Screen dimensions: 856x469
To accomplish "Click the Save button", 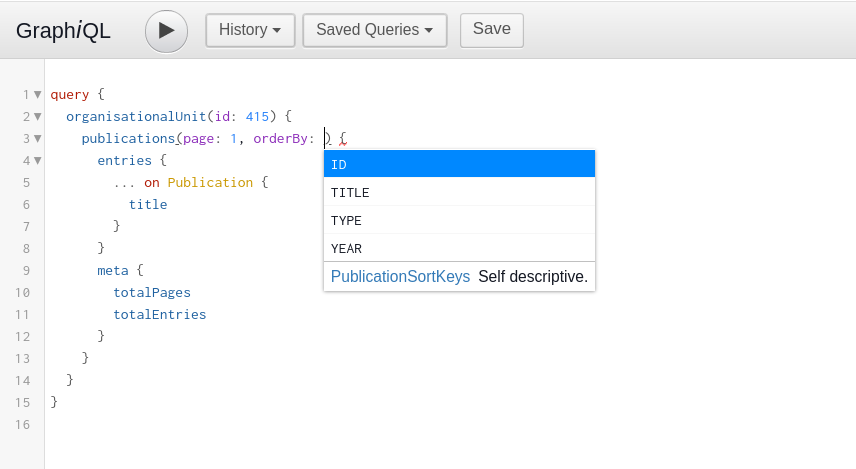I will pos(492,30).
